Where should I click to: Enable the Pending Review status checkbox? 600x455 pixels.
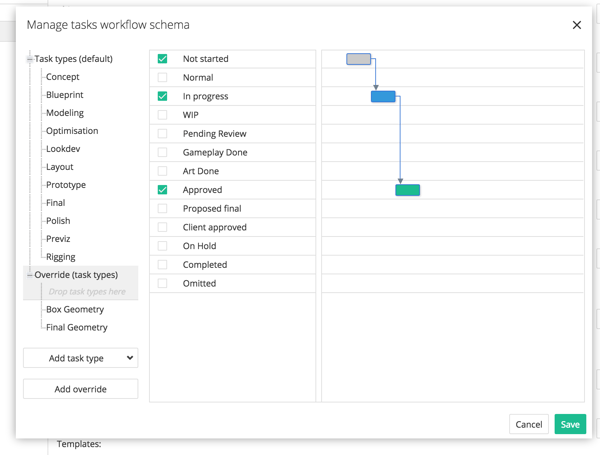pyautogui.click(x=162, y=134)
